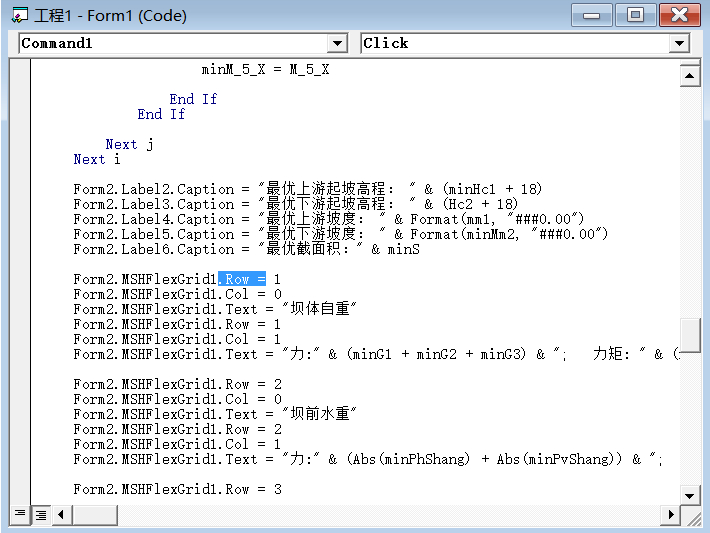The width and height of the screenshot is (710, 533).
Task: Click the Form2.Label5.Caption line
Action: (x=341, y=234)
